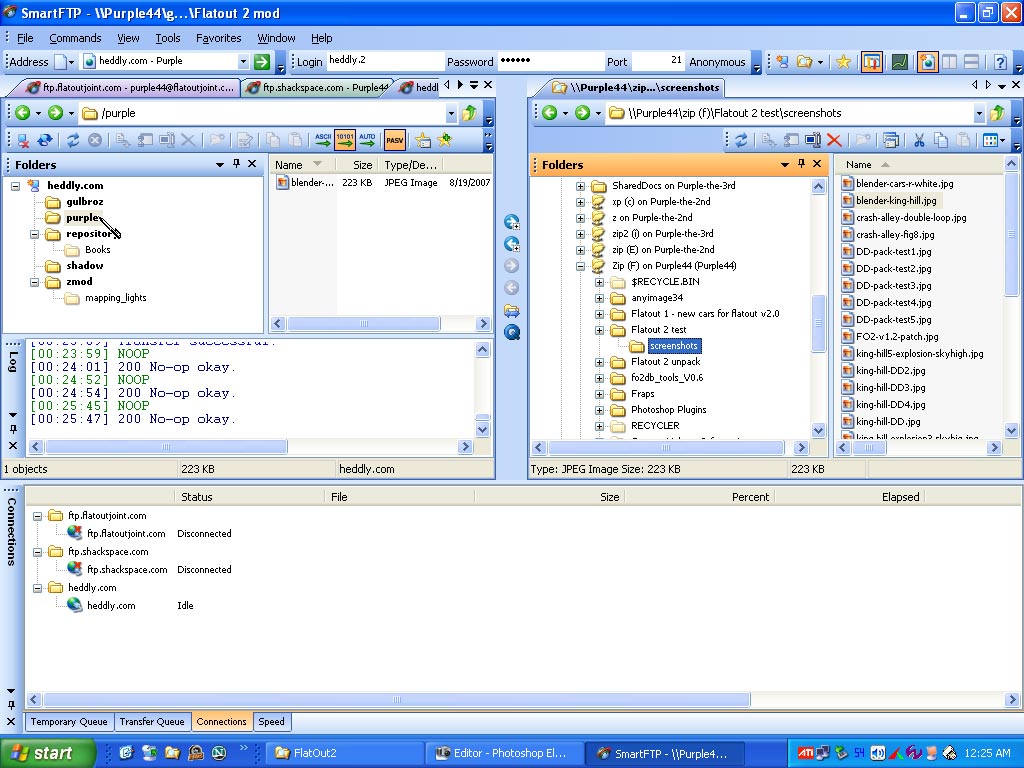This screenshot has width=1024, height=768.
Task: Open the Address combo box dropdown
Action: [243, 61]
